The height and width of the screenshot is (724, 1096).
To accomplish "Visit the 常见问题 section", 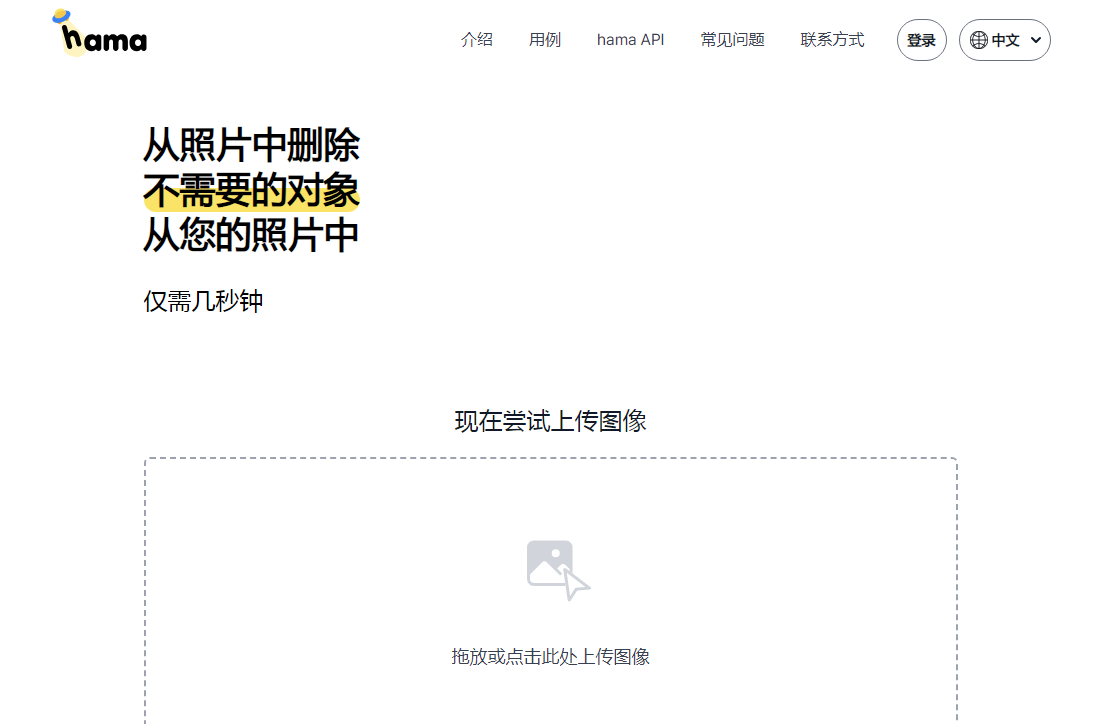I will pyautogui.click(x=732, y=40).
